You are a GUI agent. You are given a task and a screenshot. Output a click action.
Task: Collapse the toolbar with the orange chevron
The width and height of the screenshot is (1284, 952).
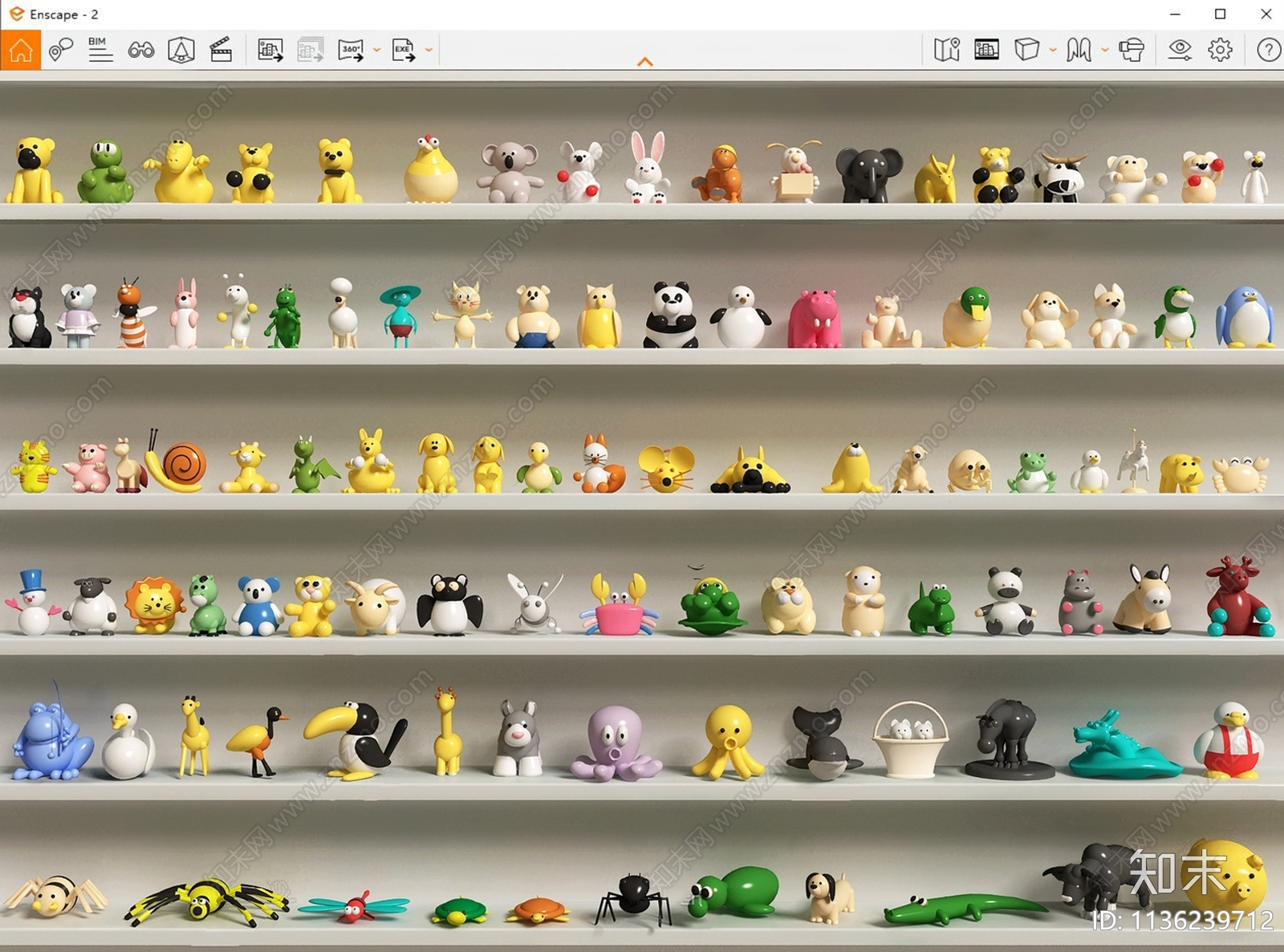(645, 62)
